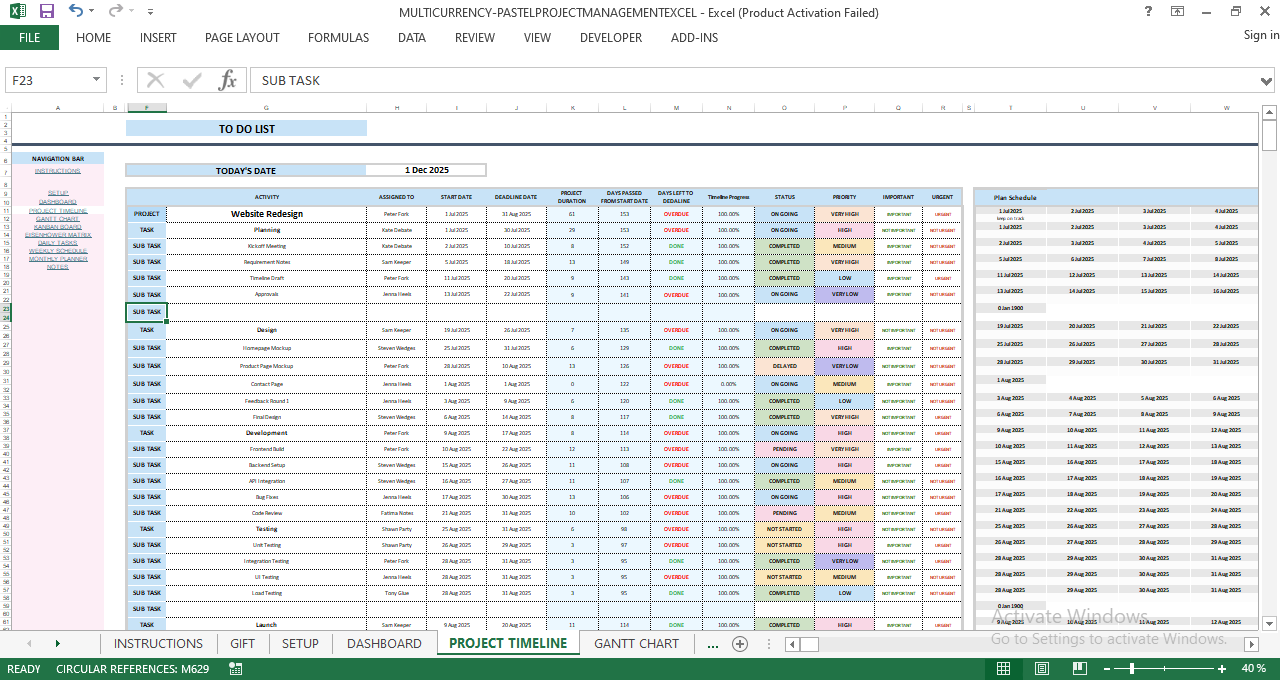Open the DEVELOPER ribbon tab

(611, 38)
